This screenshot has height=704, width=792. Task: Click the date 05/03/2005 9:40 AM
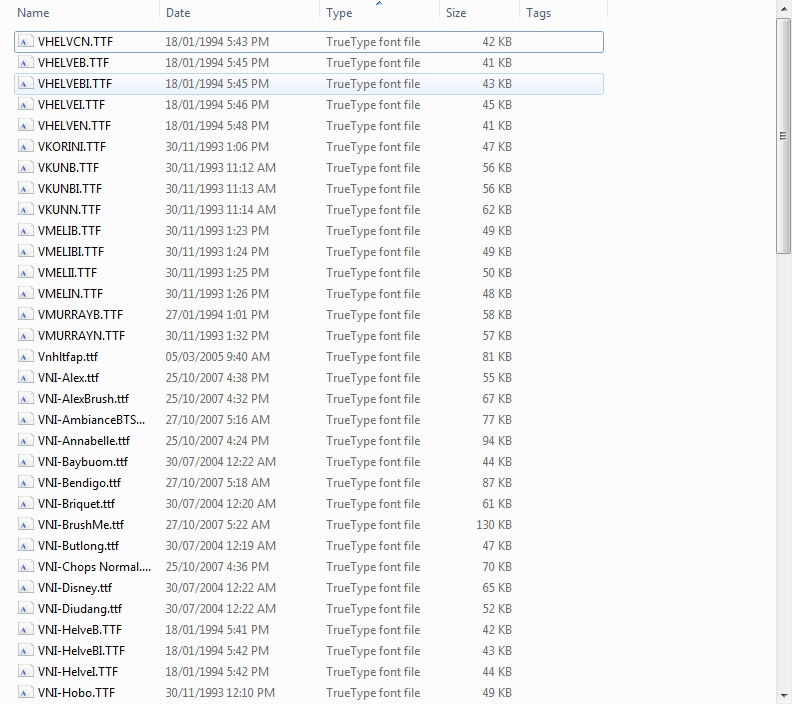(x=218, y=357)
